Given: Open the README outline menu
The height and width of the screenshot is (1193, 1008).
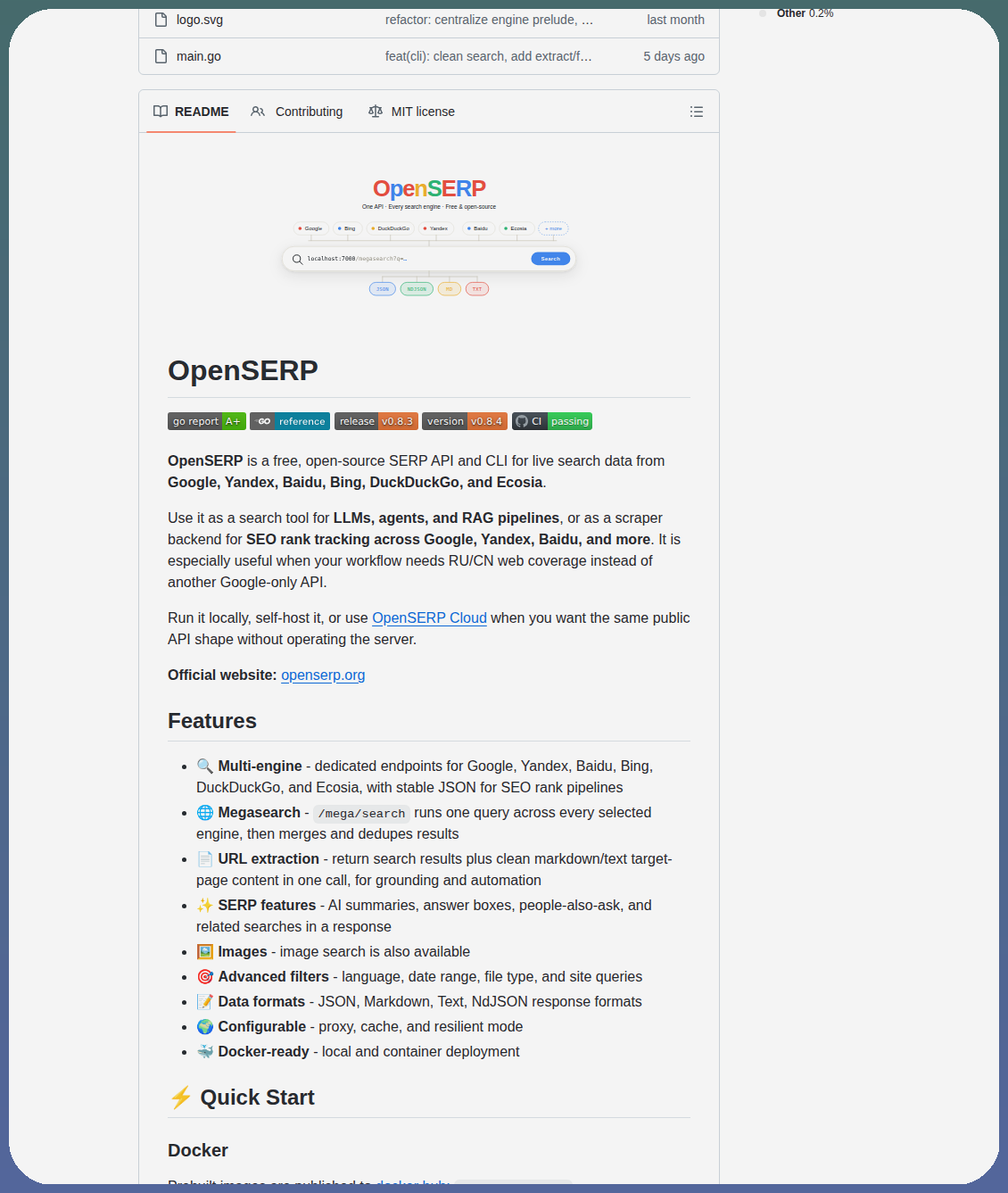Looking at the screenshot, I should (x=697, y=112).
